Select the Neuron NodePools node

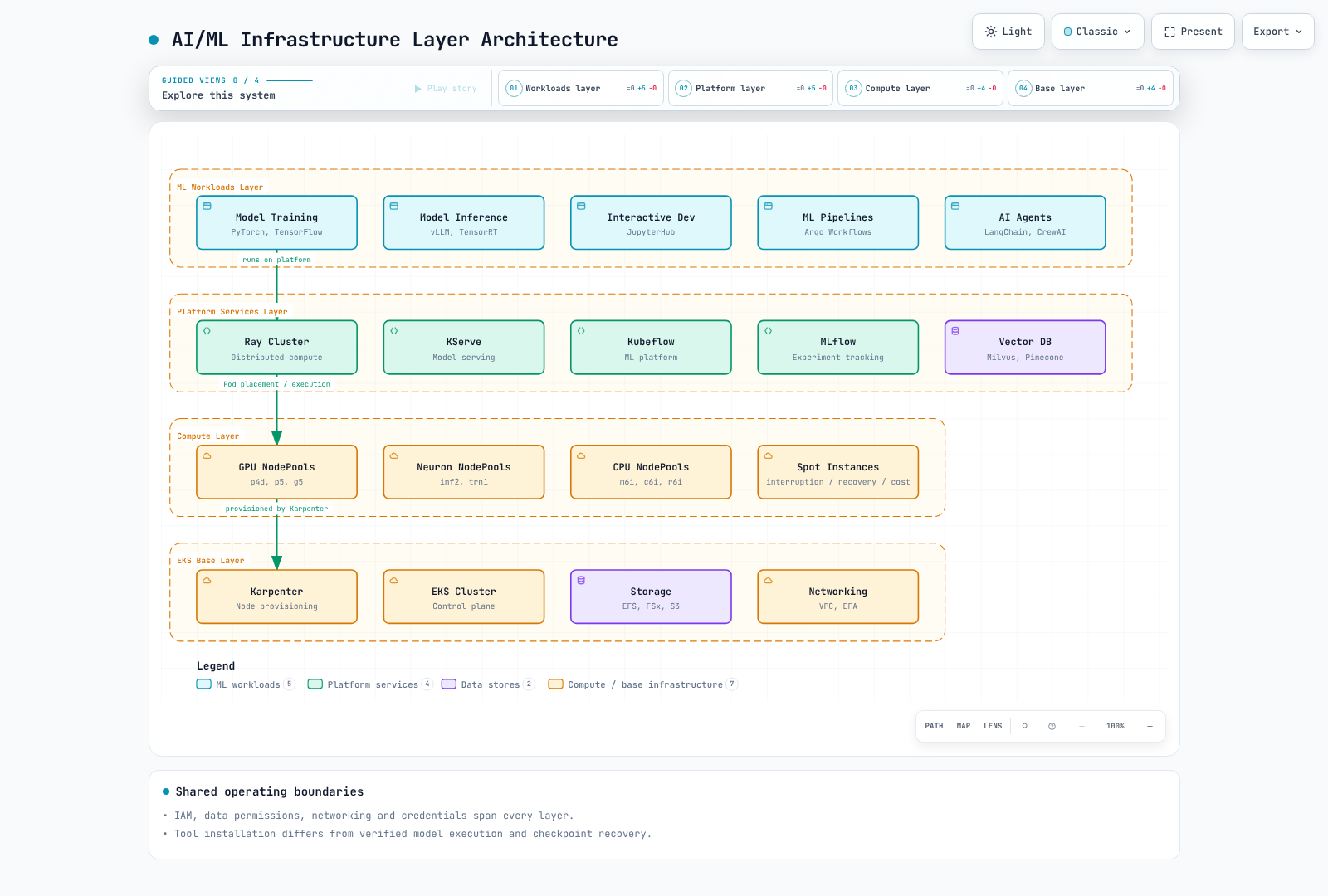pyautogui.click(x=464, y=472)
